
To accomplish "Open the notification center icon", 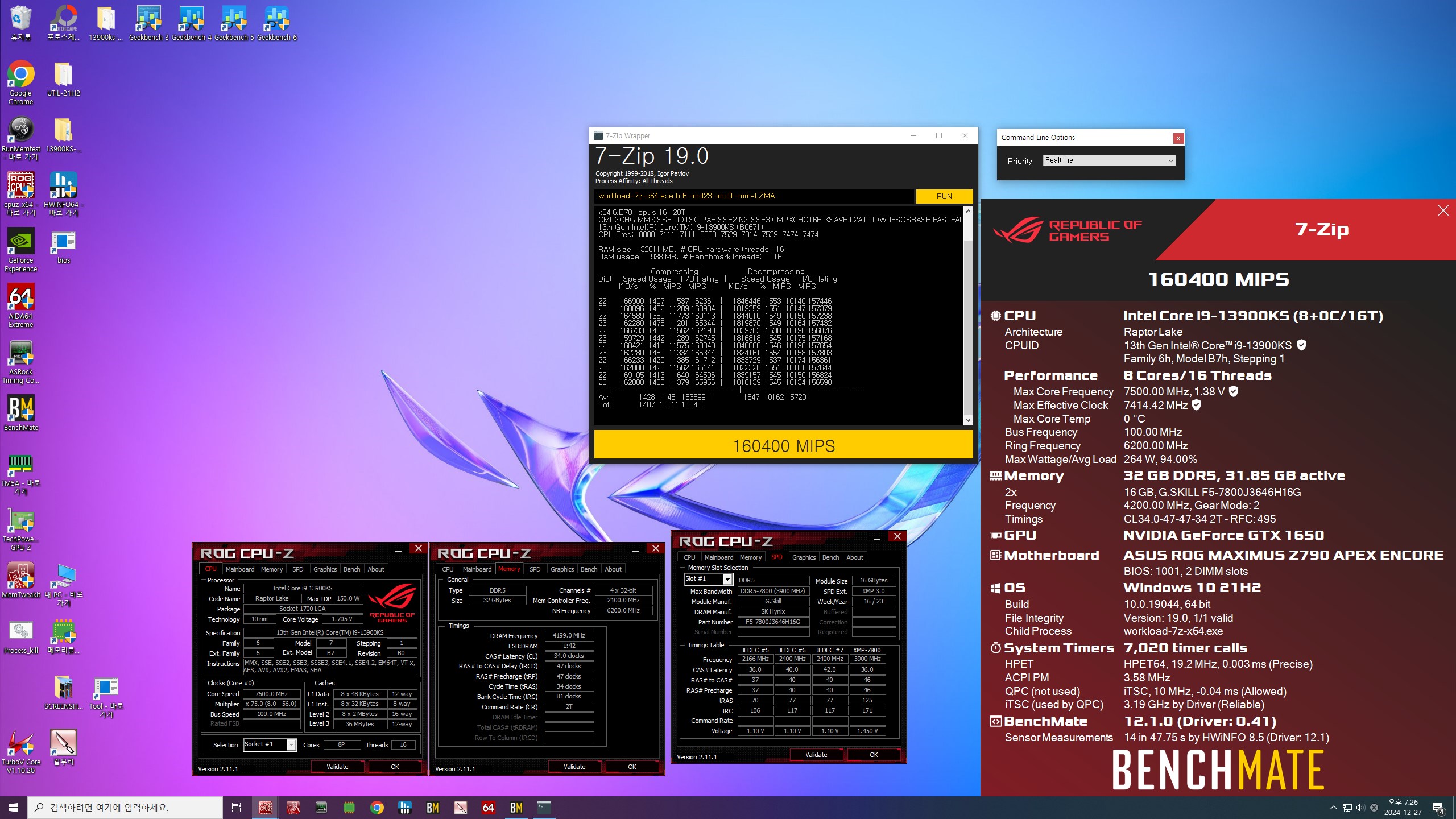I will pos(1438,808).
